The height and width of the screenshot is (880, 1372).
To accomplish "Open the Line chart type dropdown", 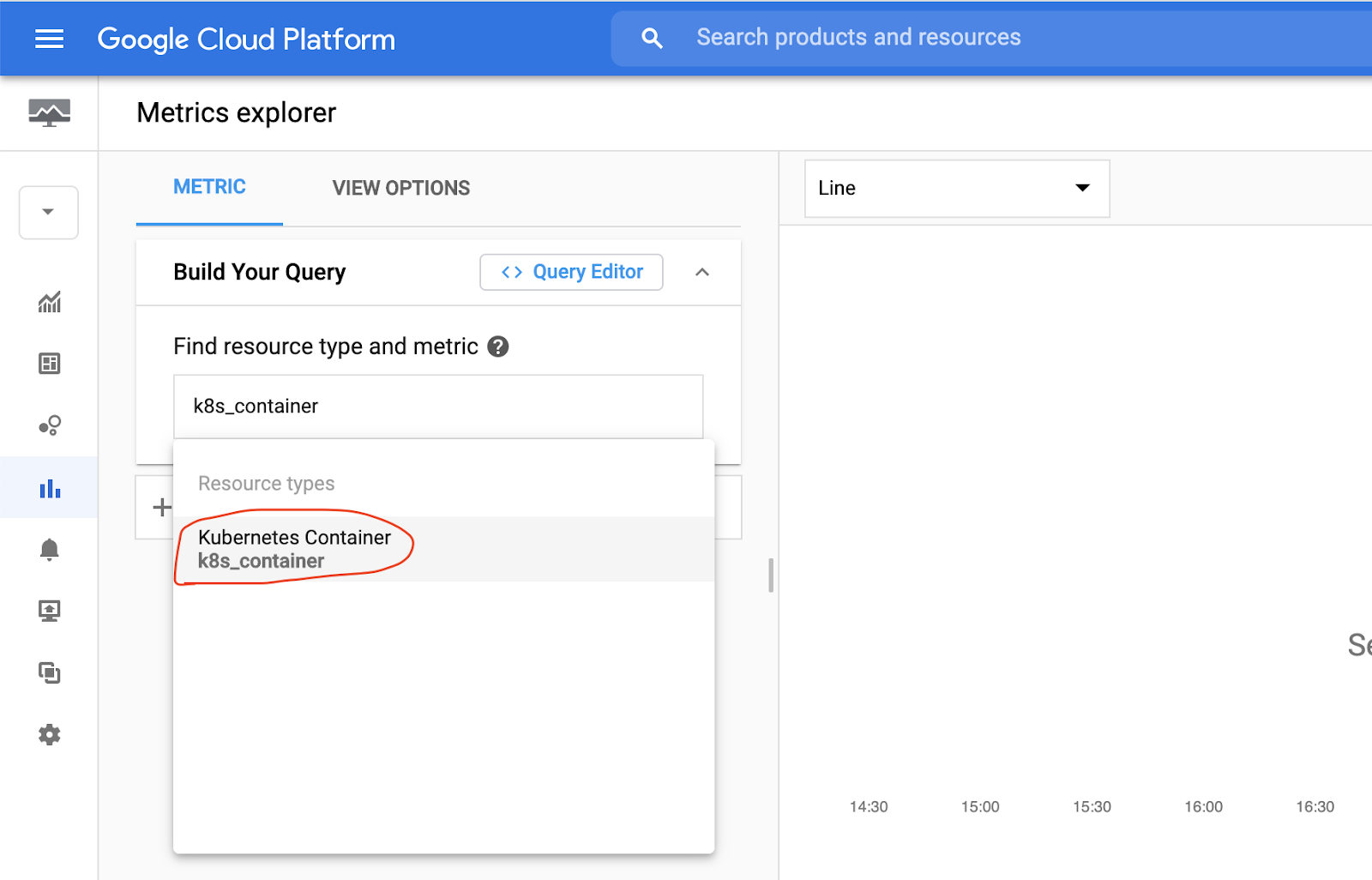I will click(956, 188).
